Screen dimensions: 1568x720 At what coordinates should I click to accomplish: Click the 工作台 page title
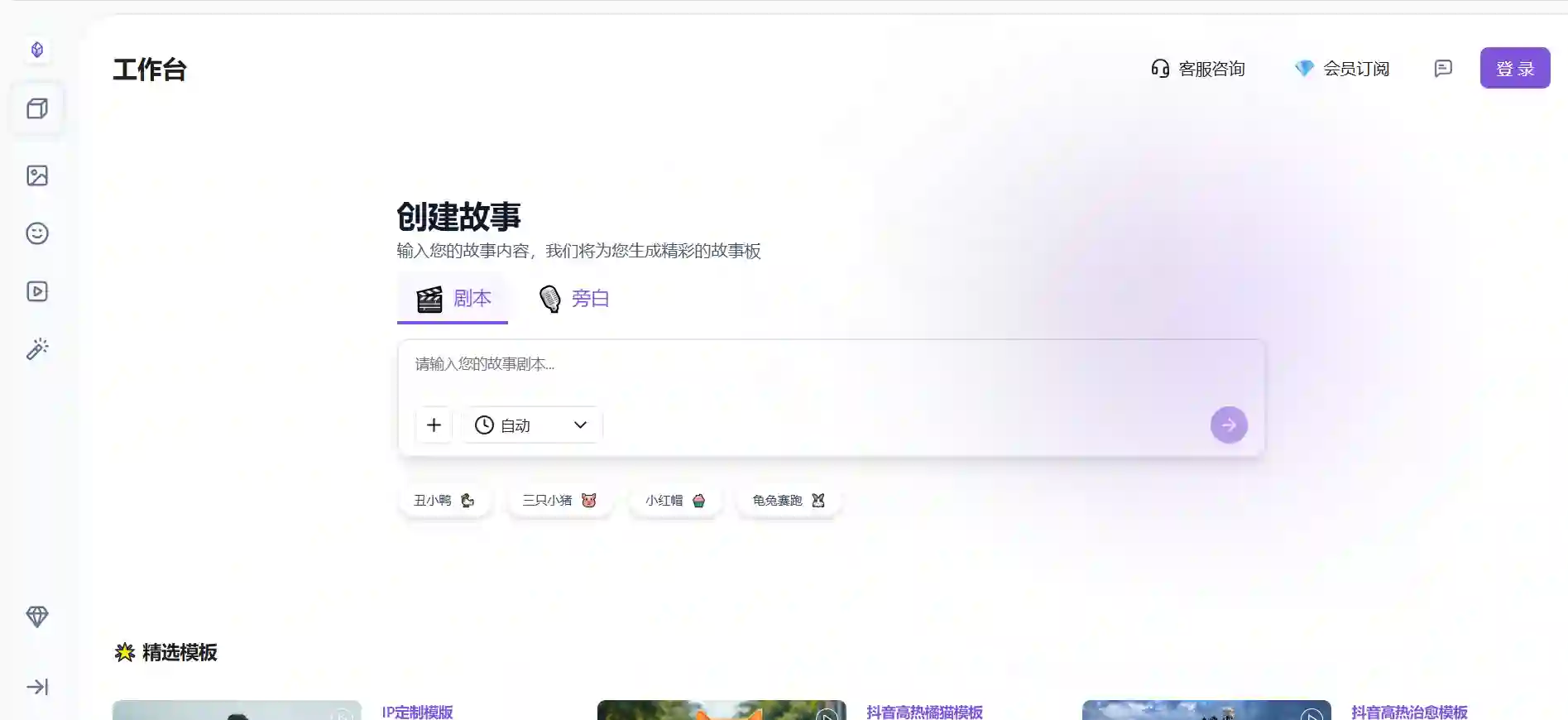coord(150,70)
